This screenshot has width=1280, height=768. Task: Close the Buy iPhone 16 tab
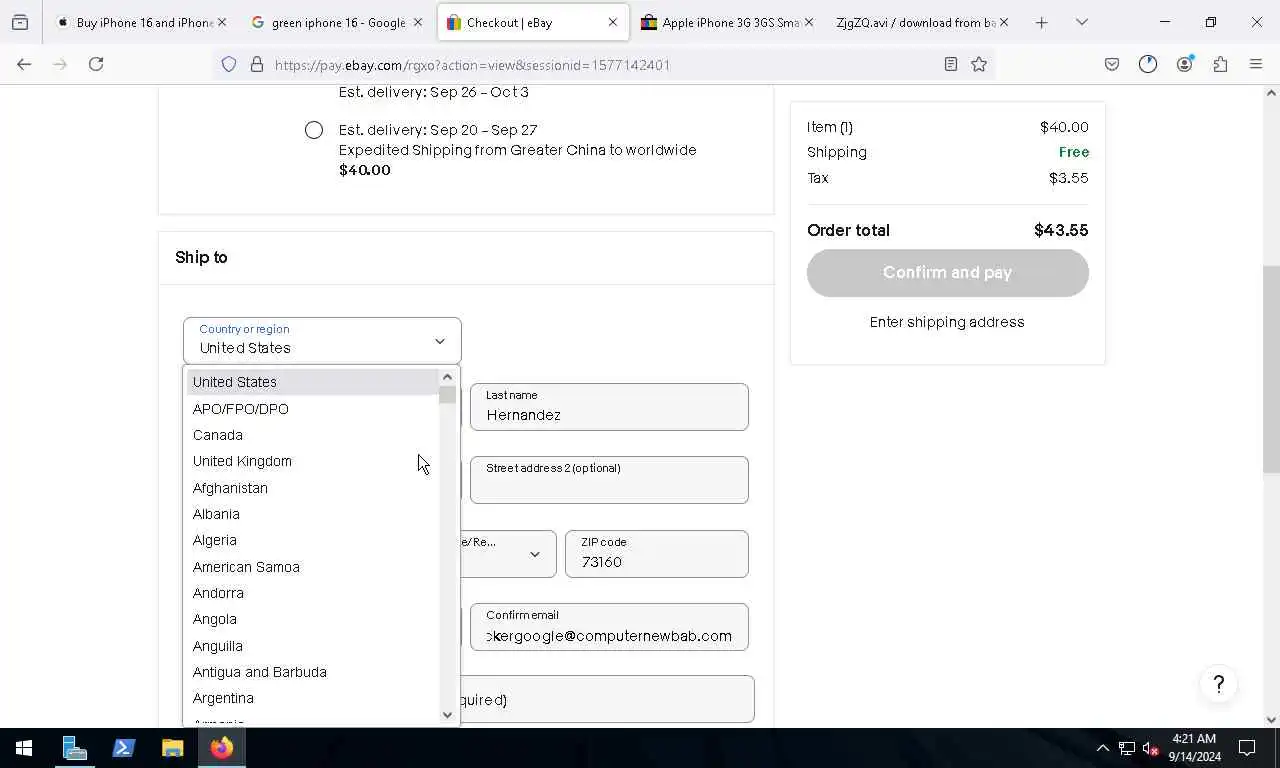[x=221, y=22]
